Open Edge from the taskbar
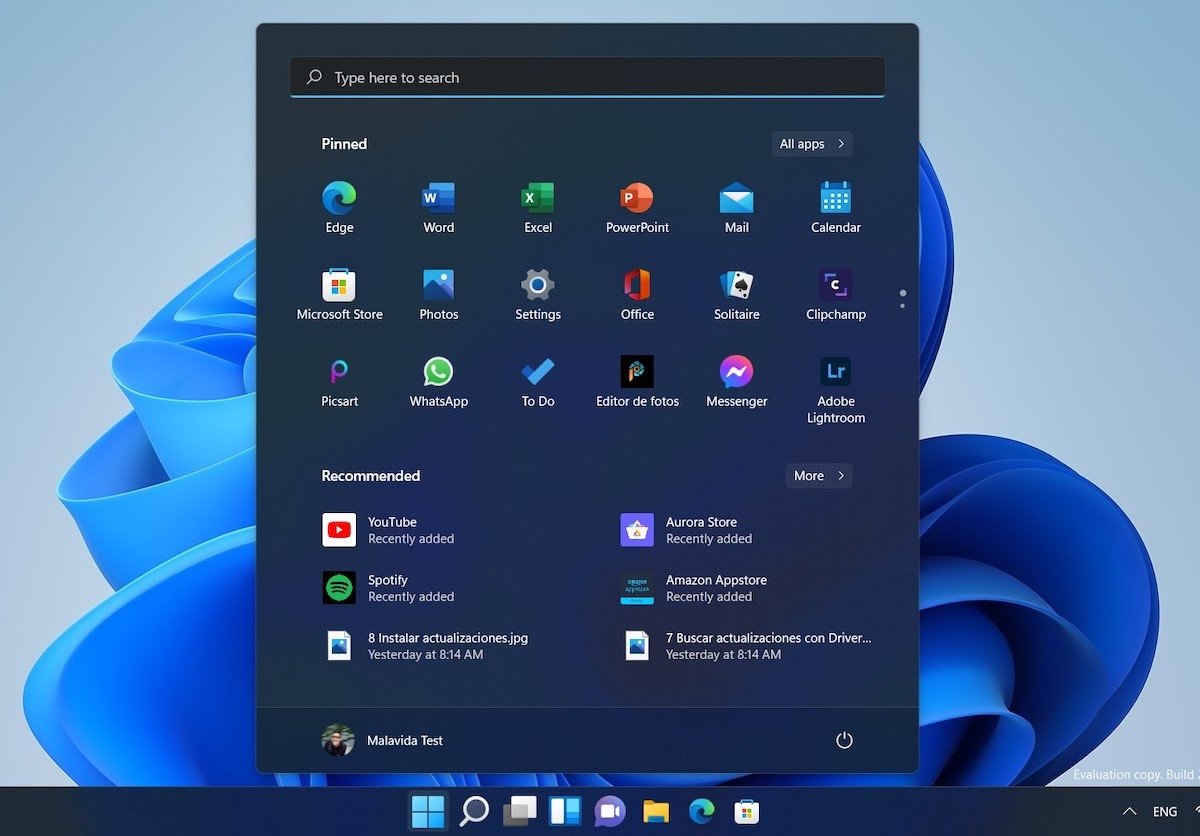This screenshot has width=1200, height=836. click(x=702, y=811)
